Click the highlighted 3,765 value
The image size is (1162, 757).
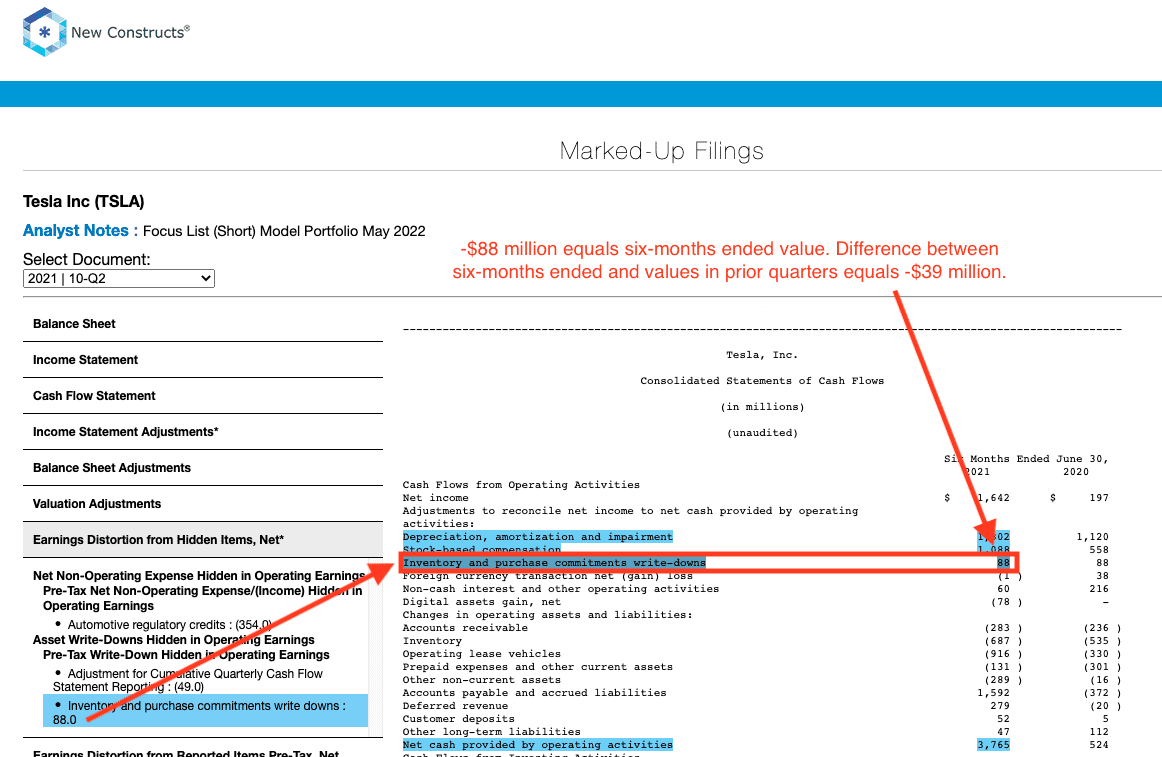(993, 744)
